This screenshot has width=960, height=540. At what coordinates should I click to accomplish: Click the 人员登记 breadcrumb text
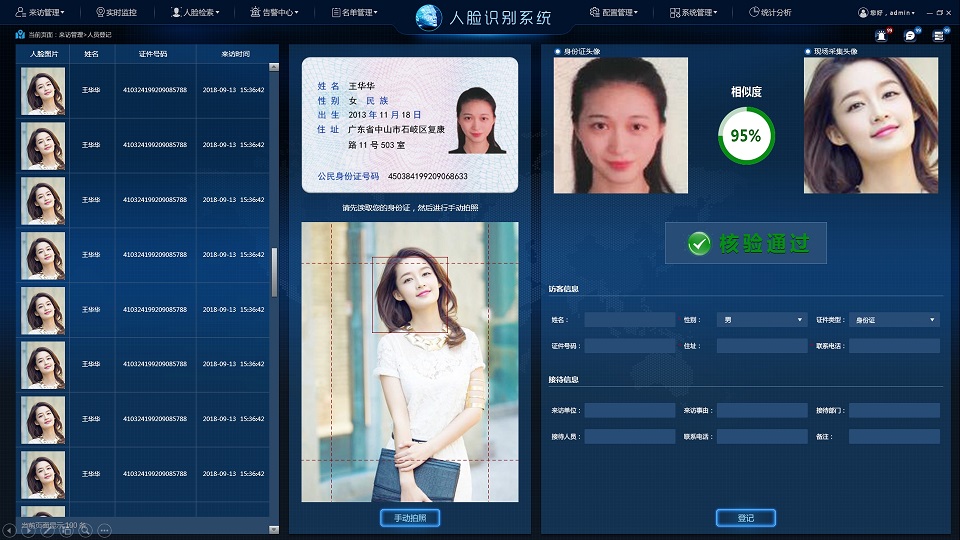[99, 35]
